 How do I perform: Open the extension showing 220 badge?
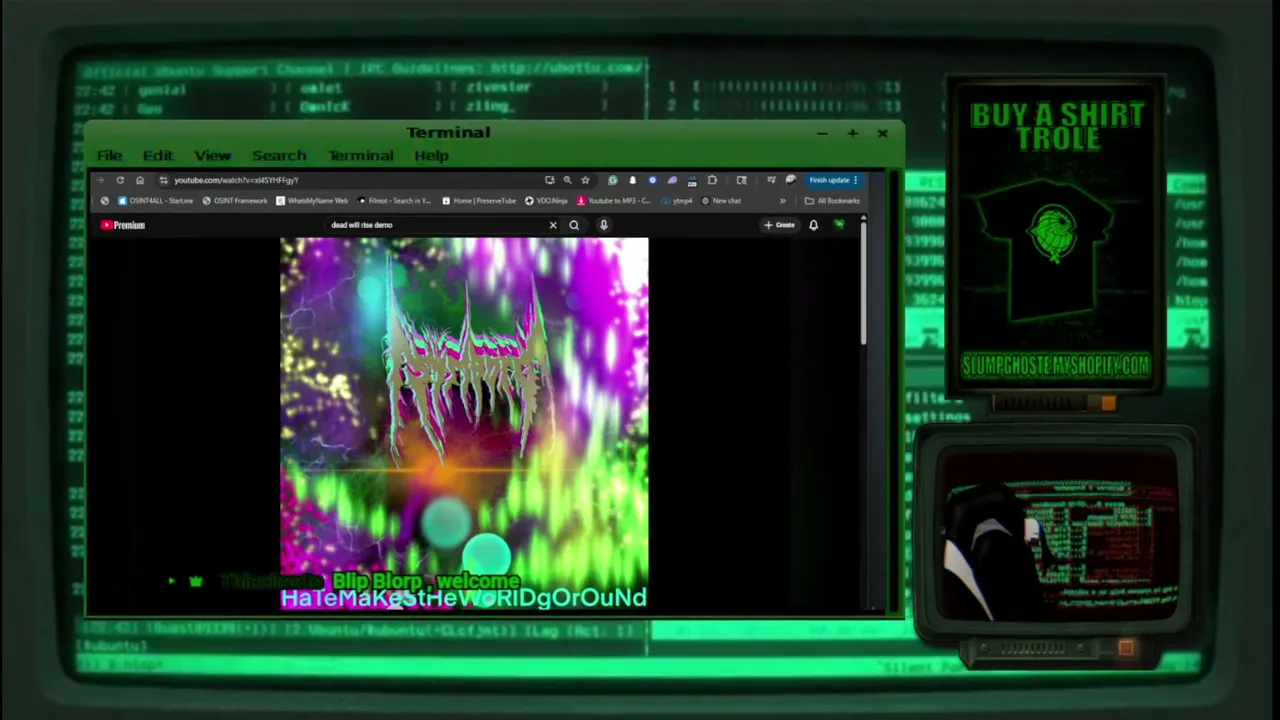[692, 181]
